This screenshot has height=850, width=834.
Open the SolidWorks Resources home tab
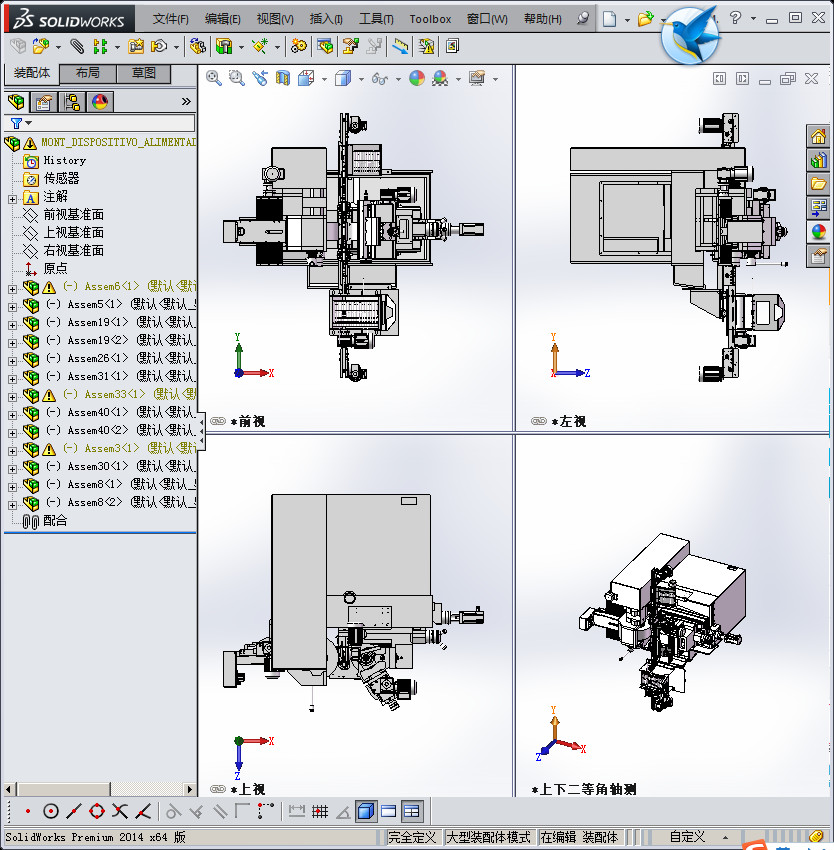(x=818, y=137)
